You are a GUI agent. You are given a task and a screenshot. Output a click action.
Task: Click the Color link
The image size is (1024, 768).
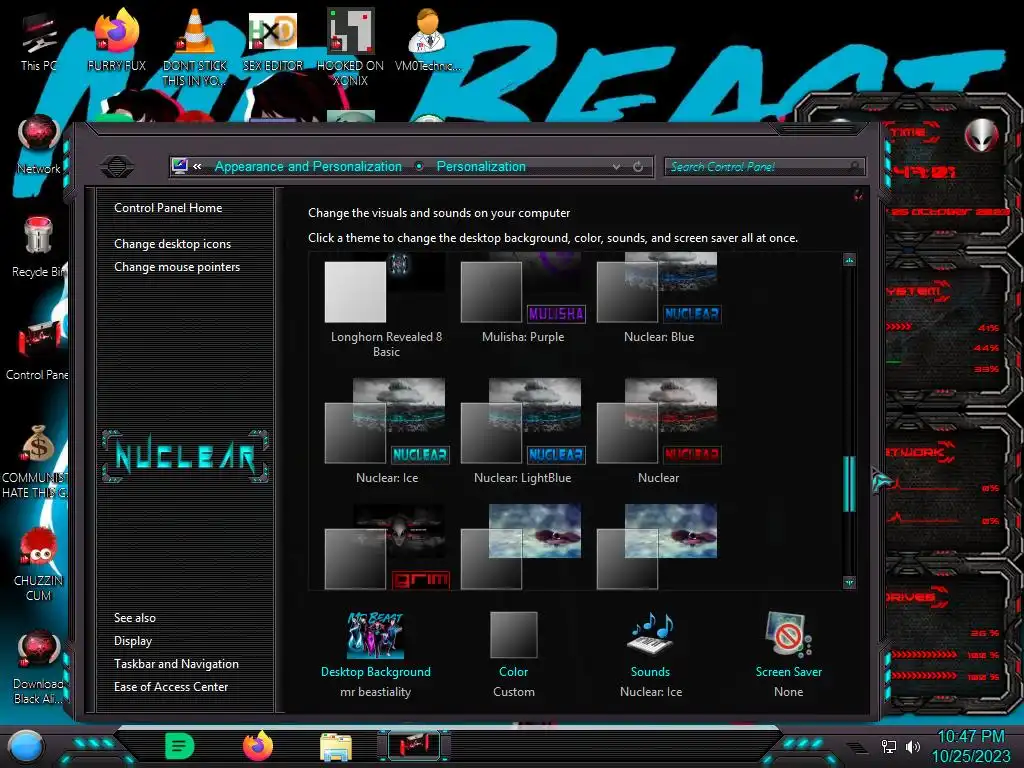click(x=513, y=671)
